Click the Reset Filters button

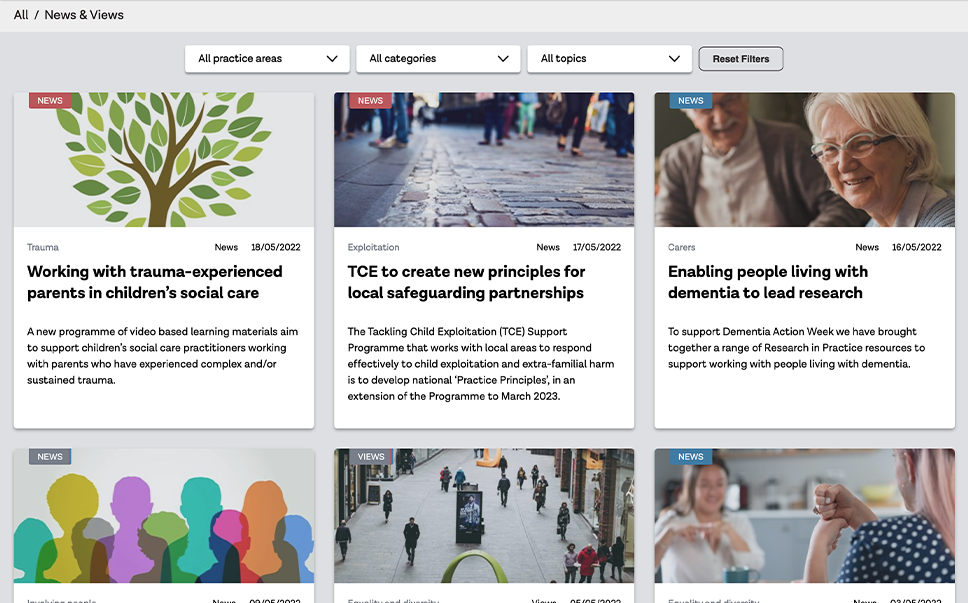(x=740, y=59)
